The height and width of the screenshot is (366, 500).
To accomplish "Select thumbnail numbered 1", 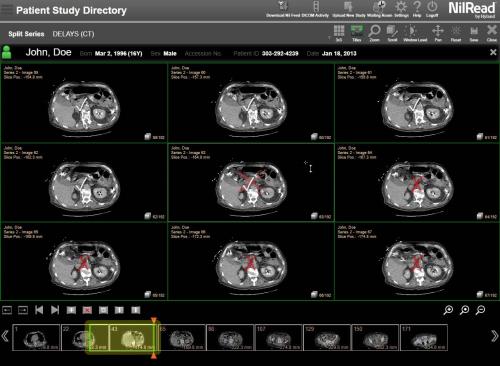I will (x=36, y=338).
